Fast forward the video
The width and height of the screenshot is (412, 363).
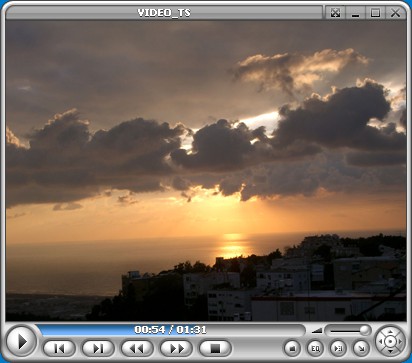[177, 349]
